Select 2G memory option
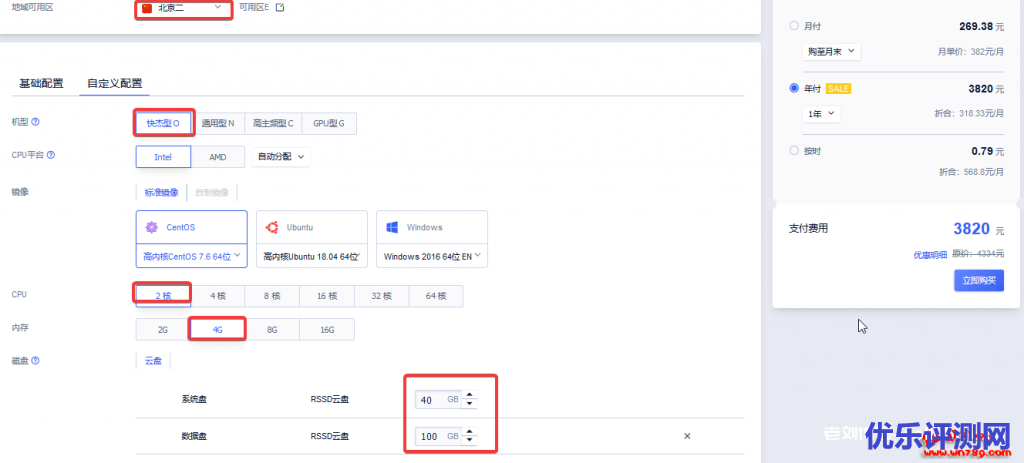 click(163, 330)
